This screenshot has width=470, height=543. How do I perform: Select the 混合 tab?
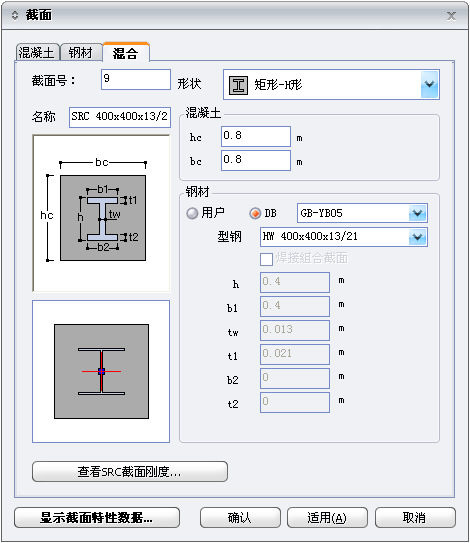tap(125, 53)
